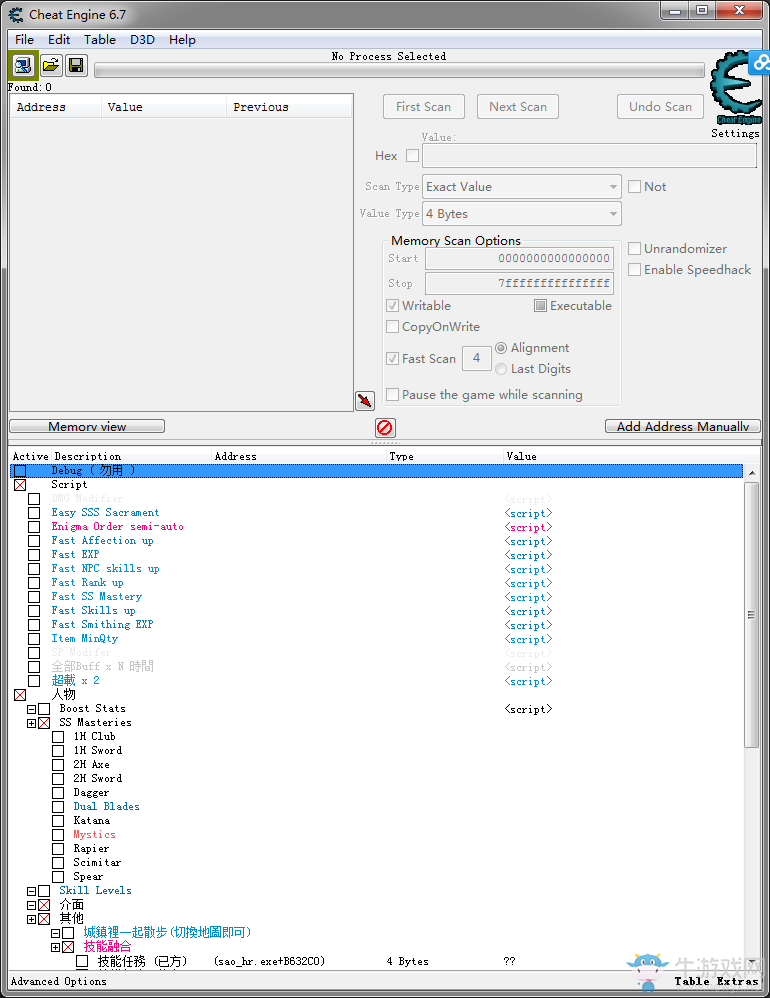Click the Fast Scan alignment value box

click(477, 358)
